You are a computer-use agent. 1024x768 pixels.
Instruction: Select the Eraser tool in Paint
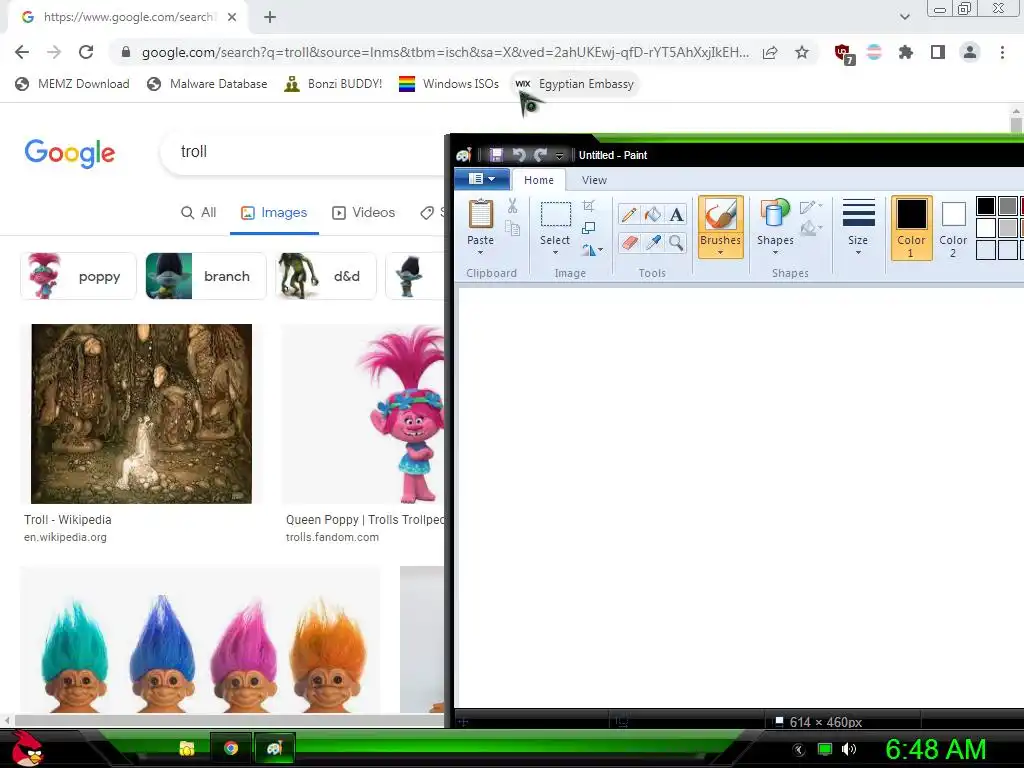coord(629,243)
